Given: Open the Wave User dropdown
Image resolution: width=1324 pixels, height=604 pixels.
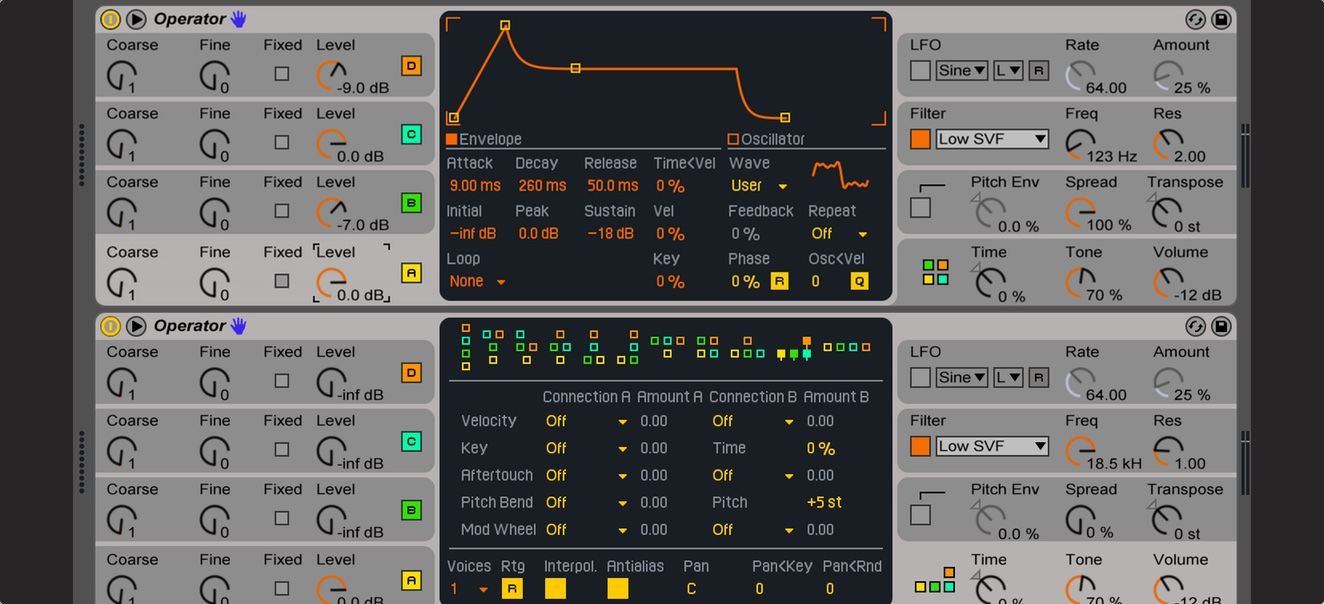Looking at the screenshot, I should tap(759, 186).
